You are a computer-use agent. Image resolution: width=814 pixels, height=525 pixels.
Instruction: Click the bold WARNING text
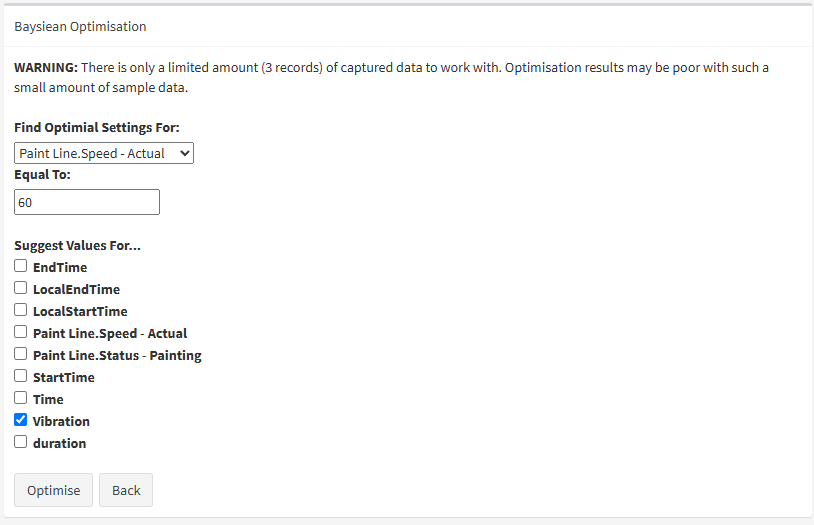pos(45,67)
